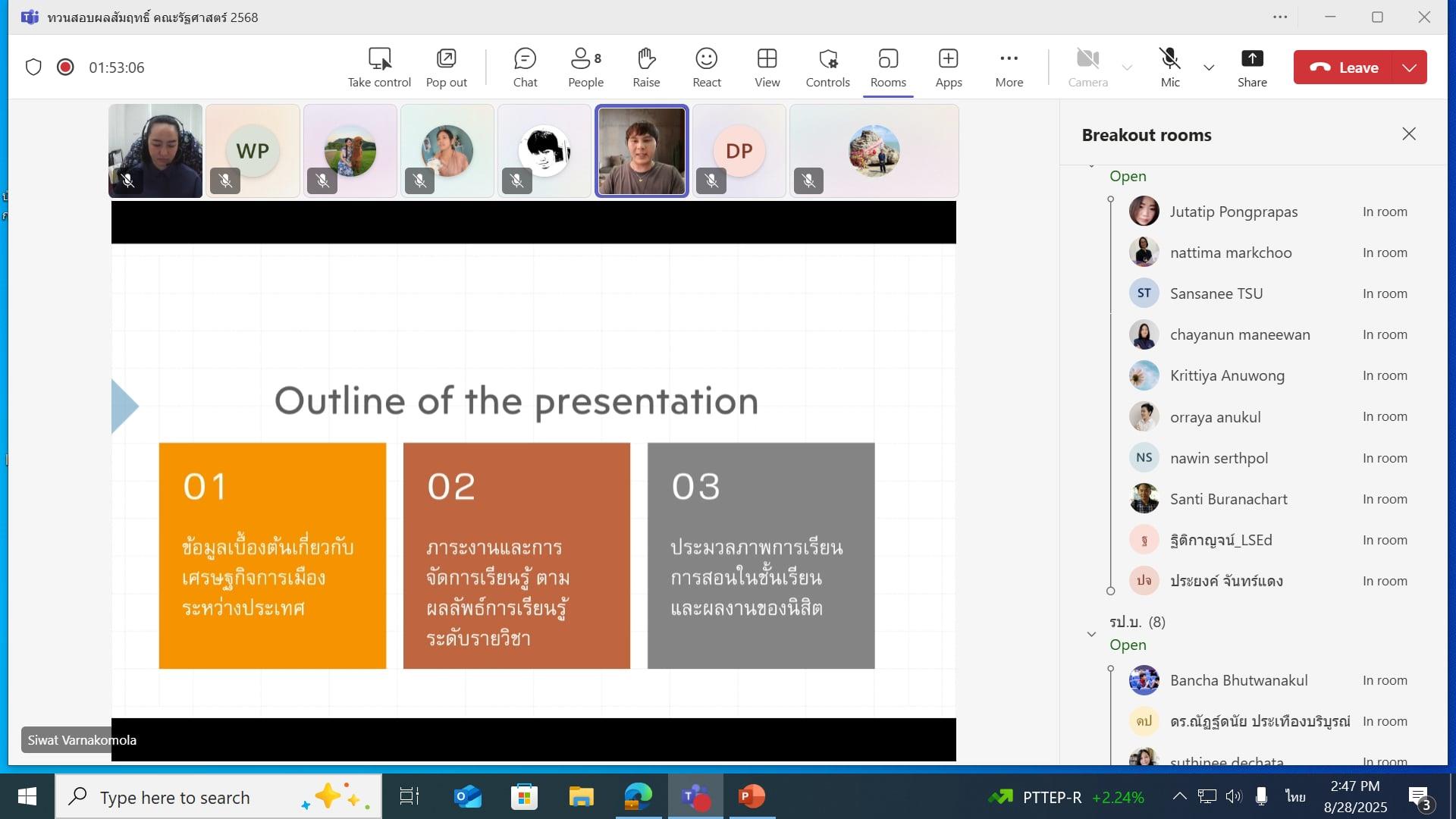
Task: Open the More actions menu
Action: [1009, 67]
